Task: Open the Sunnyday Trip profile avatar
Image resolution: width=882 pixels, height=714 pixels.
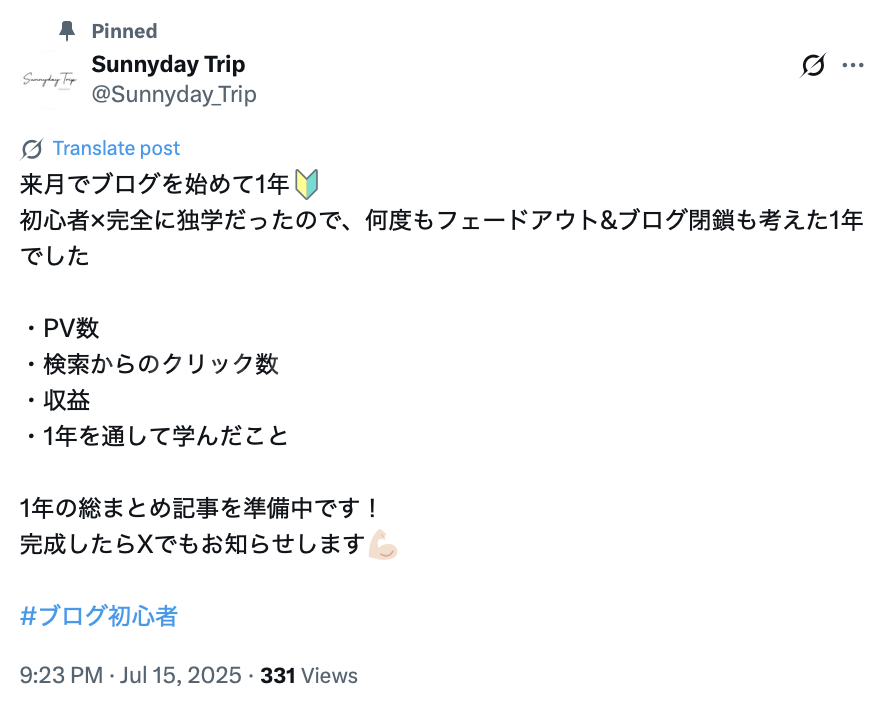Action: click(x=49, y=79)
